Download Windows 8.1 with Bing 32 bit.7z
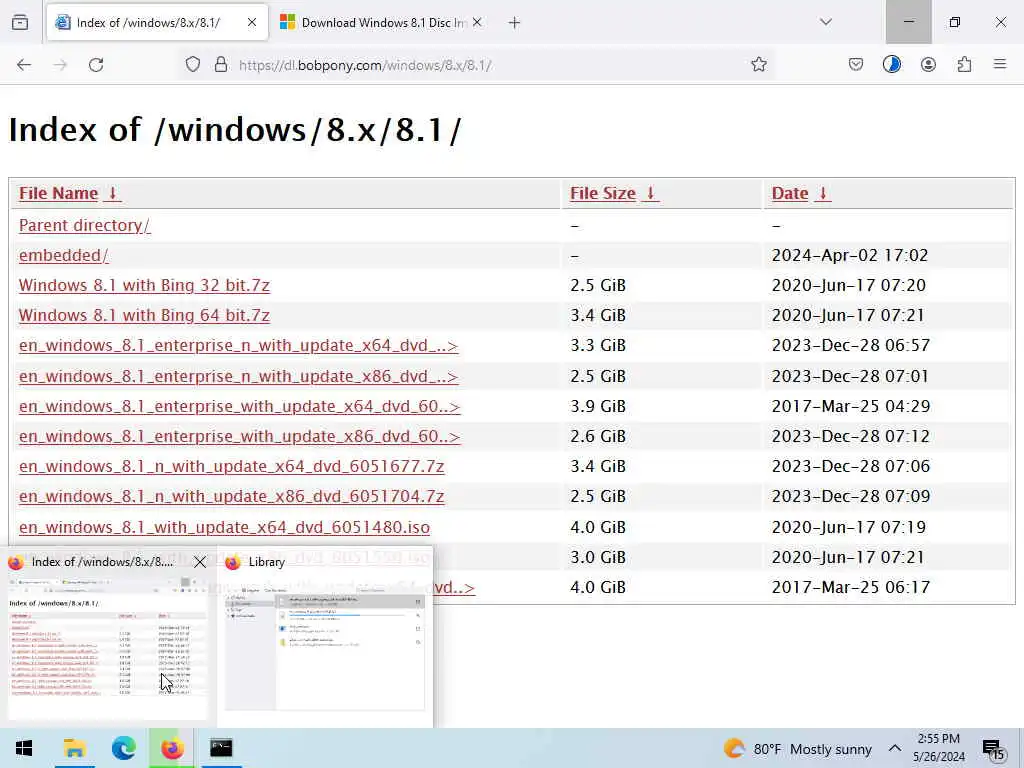Image resolution: width=1024 pixels, height=768 pixels. (144, 285)
